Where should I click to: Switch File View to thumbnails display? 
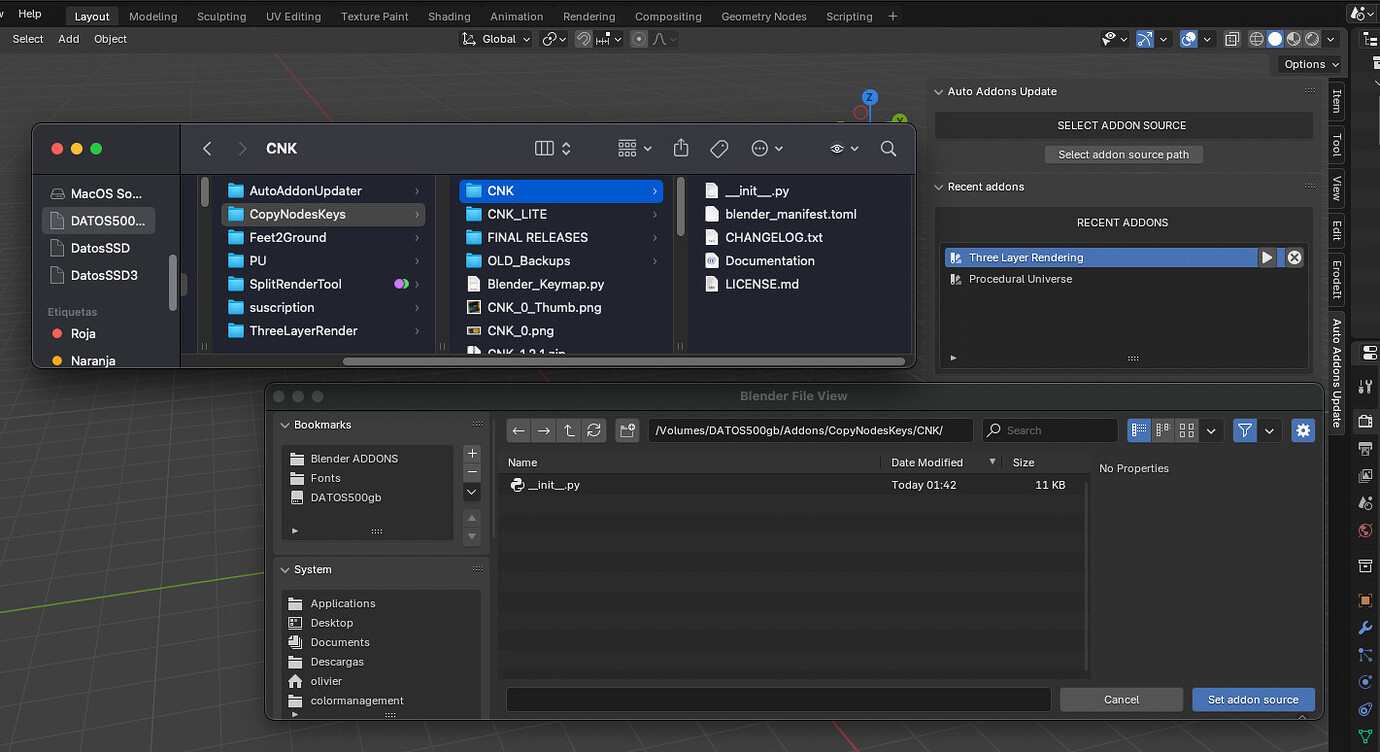tap(1187, 430)
